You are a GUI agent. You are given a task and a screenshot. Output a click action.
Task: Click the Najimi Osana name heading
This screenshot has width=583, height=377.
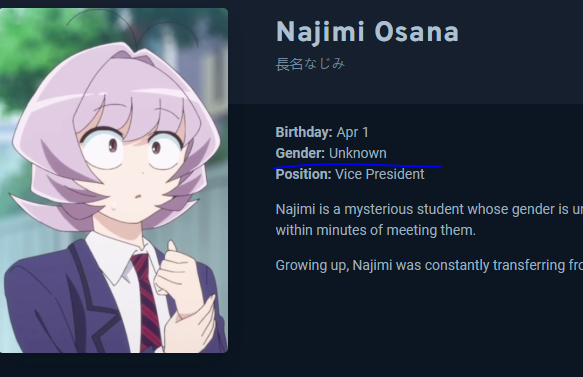(x=367, y=32)
